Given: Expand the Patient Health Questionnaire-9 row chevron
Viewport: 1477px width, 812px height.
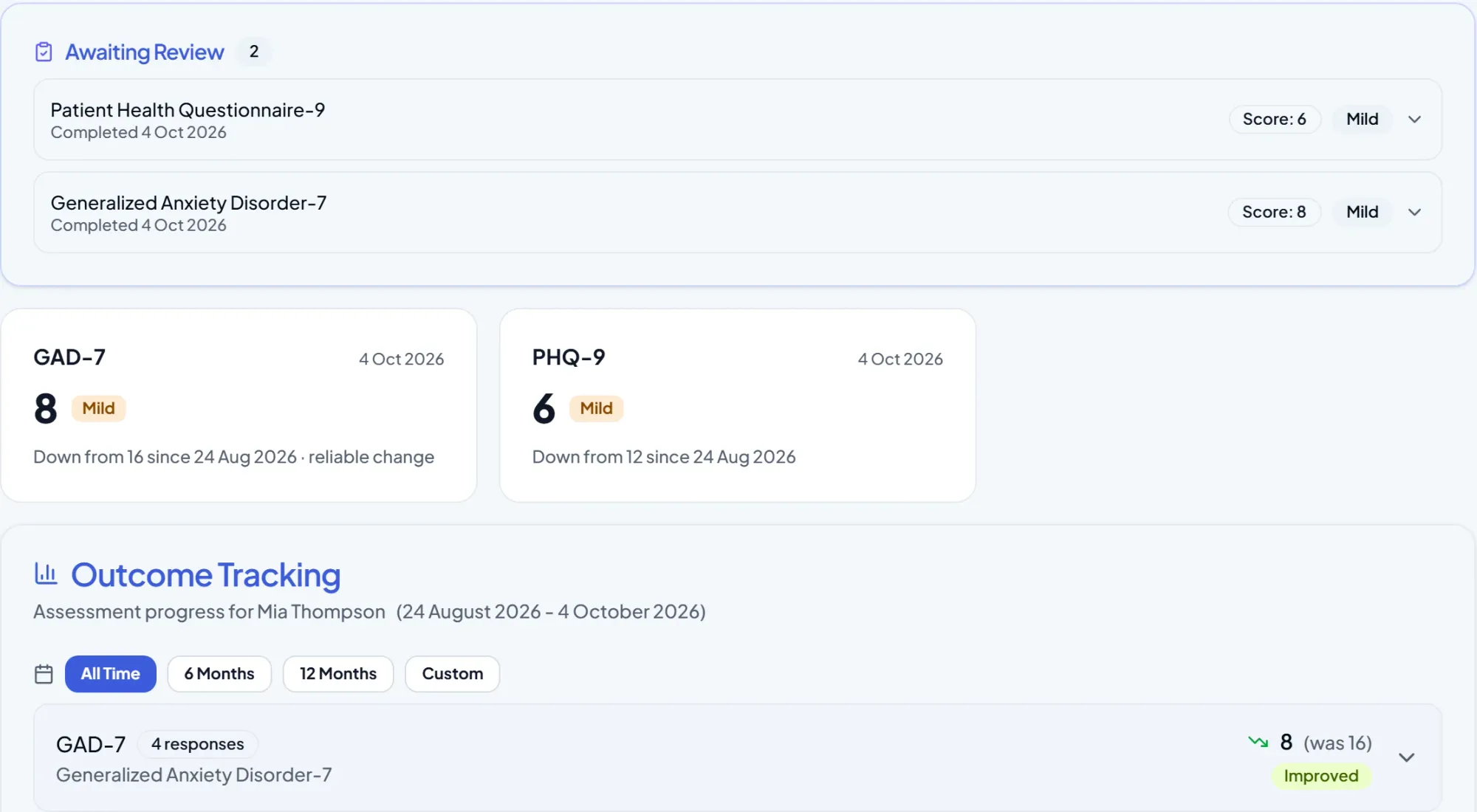Looking at the screenshot, I should pos(1414,120).
